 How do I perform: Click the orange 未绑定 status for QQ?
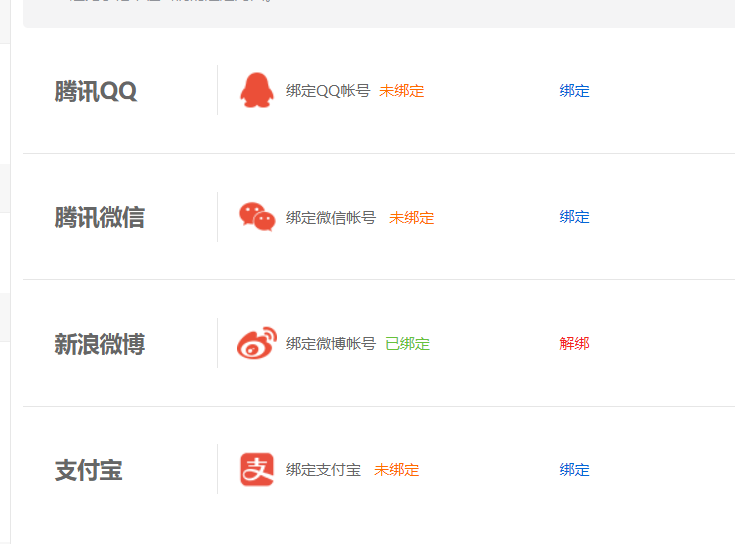coord(401,91)
